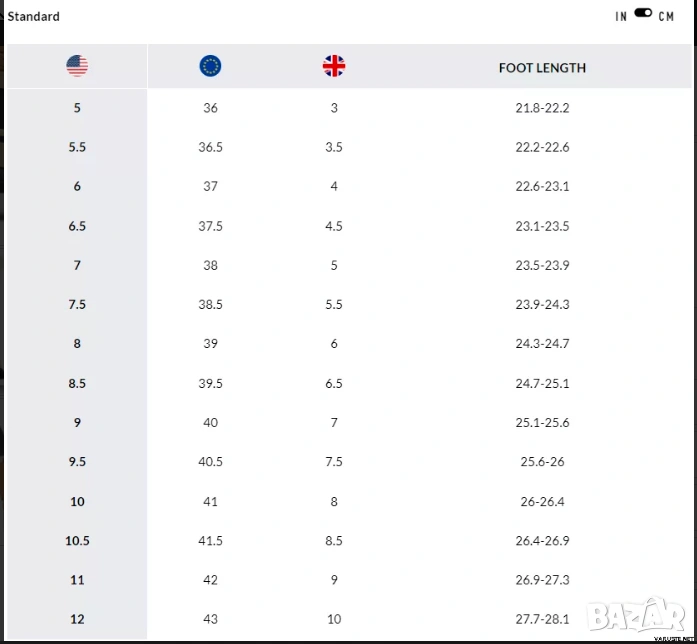Click EU size 41.5 cell
The height and width of the screenshot is (644, 697).
pos(210,541)
